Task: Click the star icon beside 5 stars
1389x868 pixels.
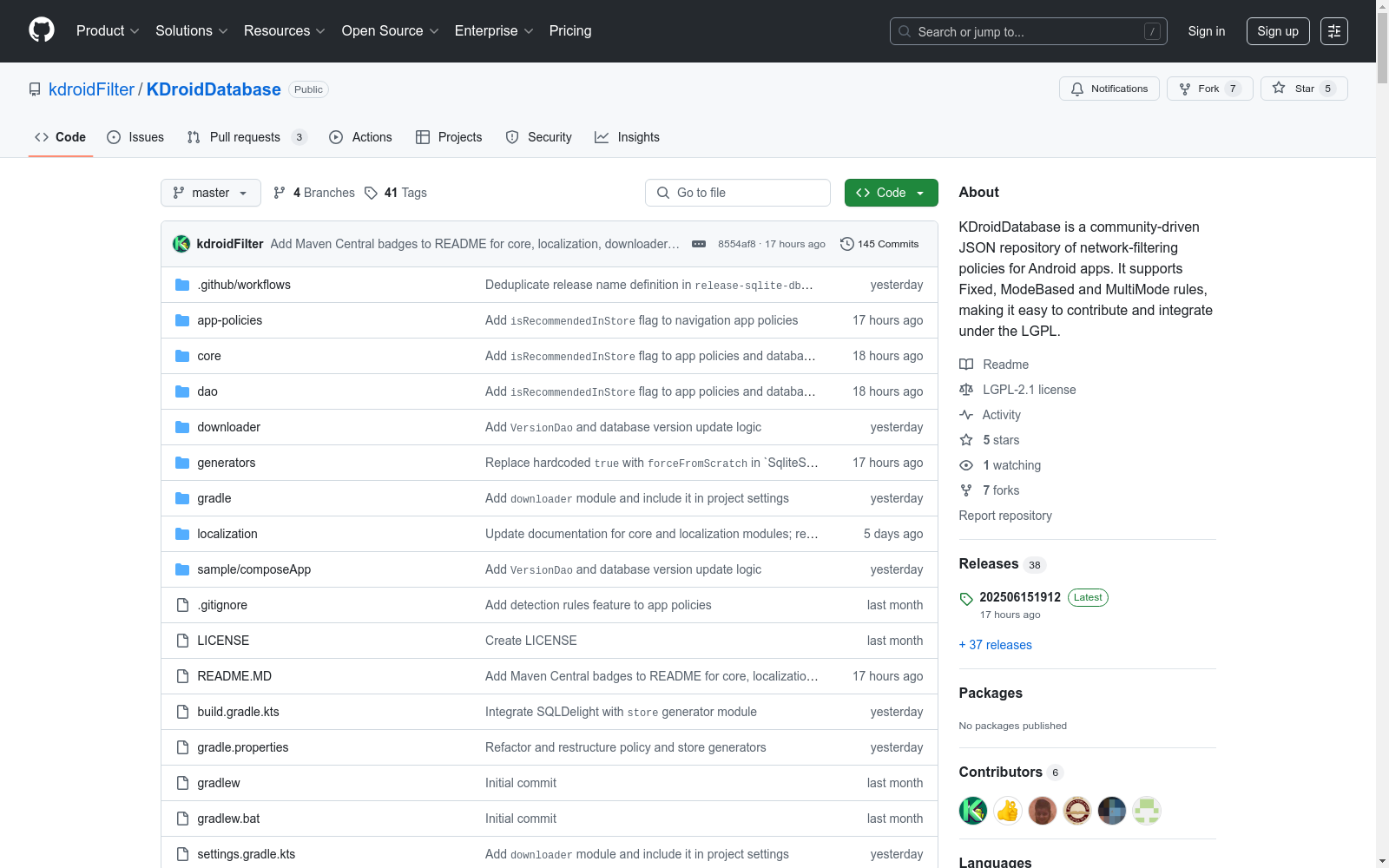Action: click(x=966, y=440)
